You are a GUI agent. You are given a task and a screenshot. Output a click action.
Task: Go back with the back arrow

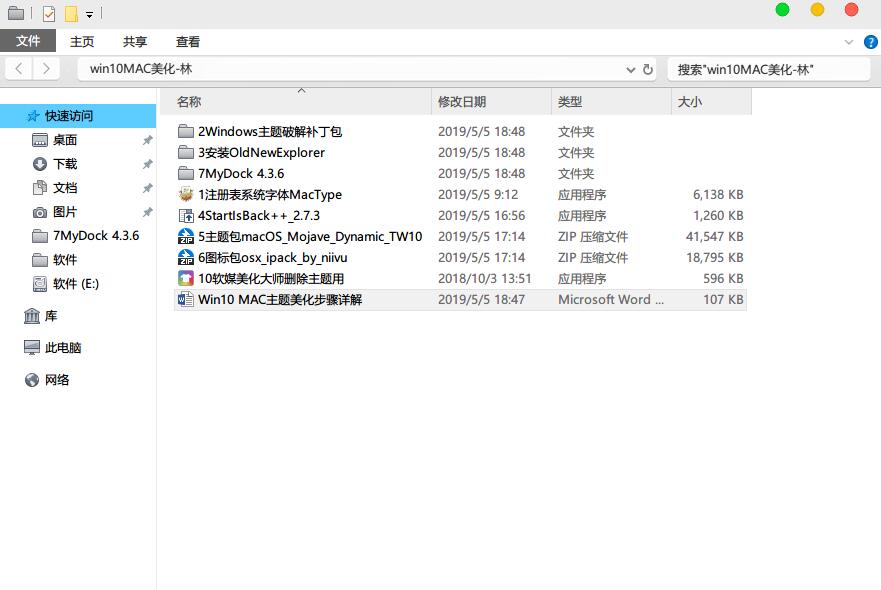19,69
